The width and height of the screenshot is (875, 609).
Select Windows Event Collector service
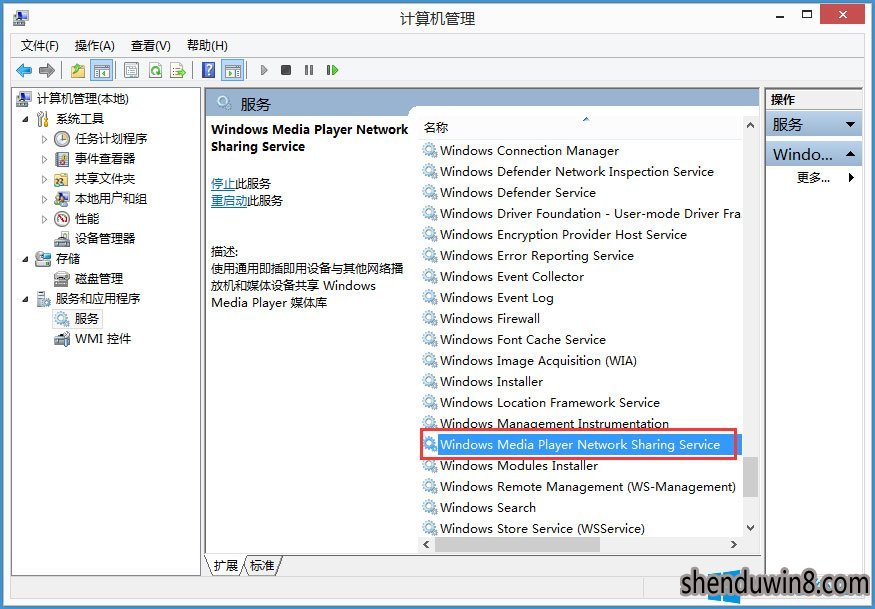(512, 277)
